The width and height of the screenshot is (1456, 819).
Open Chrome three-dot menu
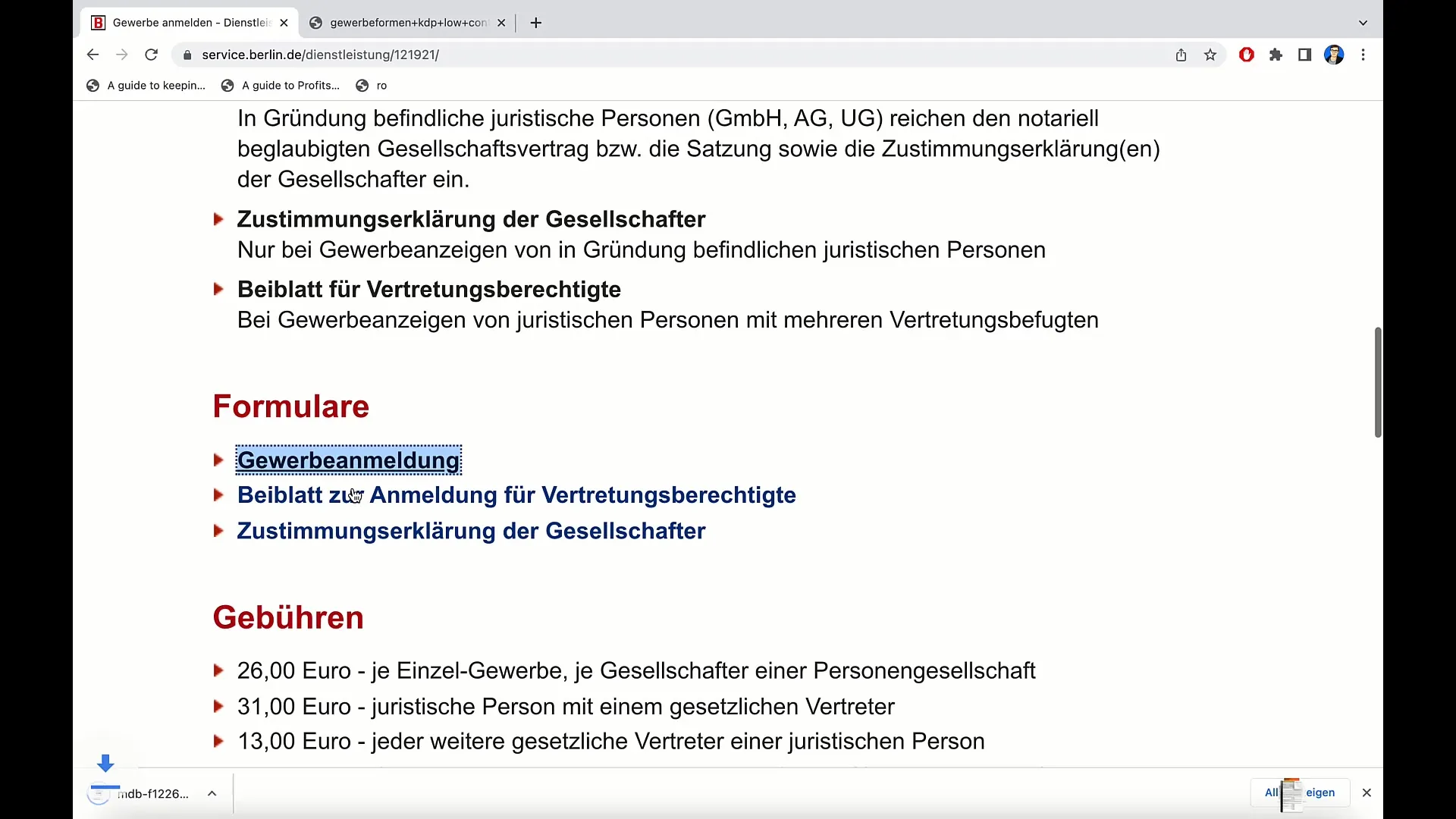click(1363, 55)
